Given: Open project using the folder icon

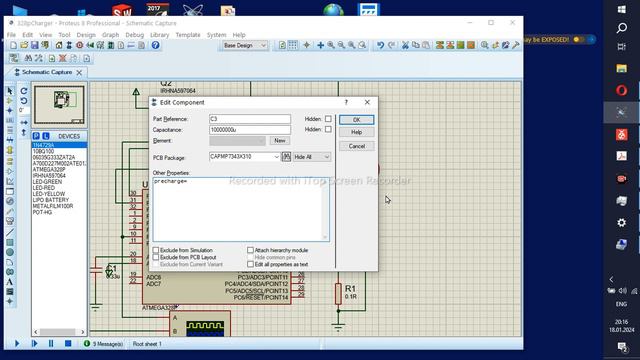Looking at the screenshot, I should (x=24, y=45).
